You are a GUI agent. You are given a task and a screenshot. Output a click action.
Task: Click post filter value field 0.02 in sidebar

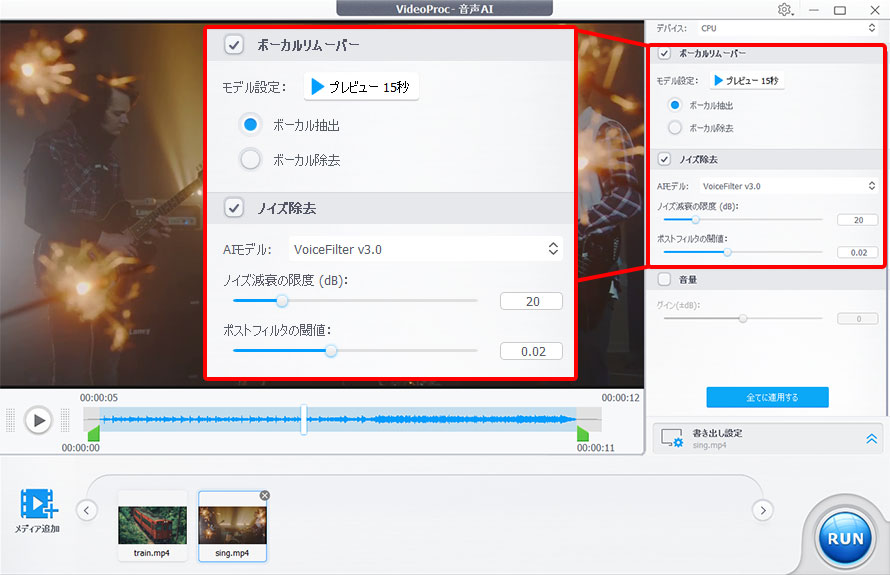pos(858,253)
